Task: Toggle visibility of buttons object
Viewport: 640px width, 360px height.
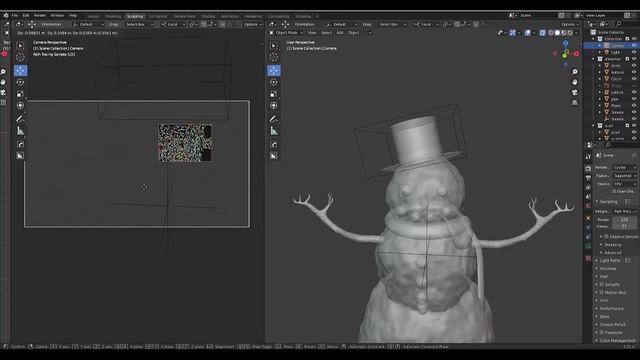Action: click(x=634, y=72)
